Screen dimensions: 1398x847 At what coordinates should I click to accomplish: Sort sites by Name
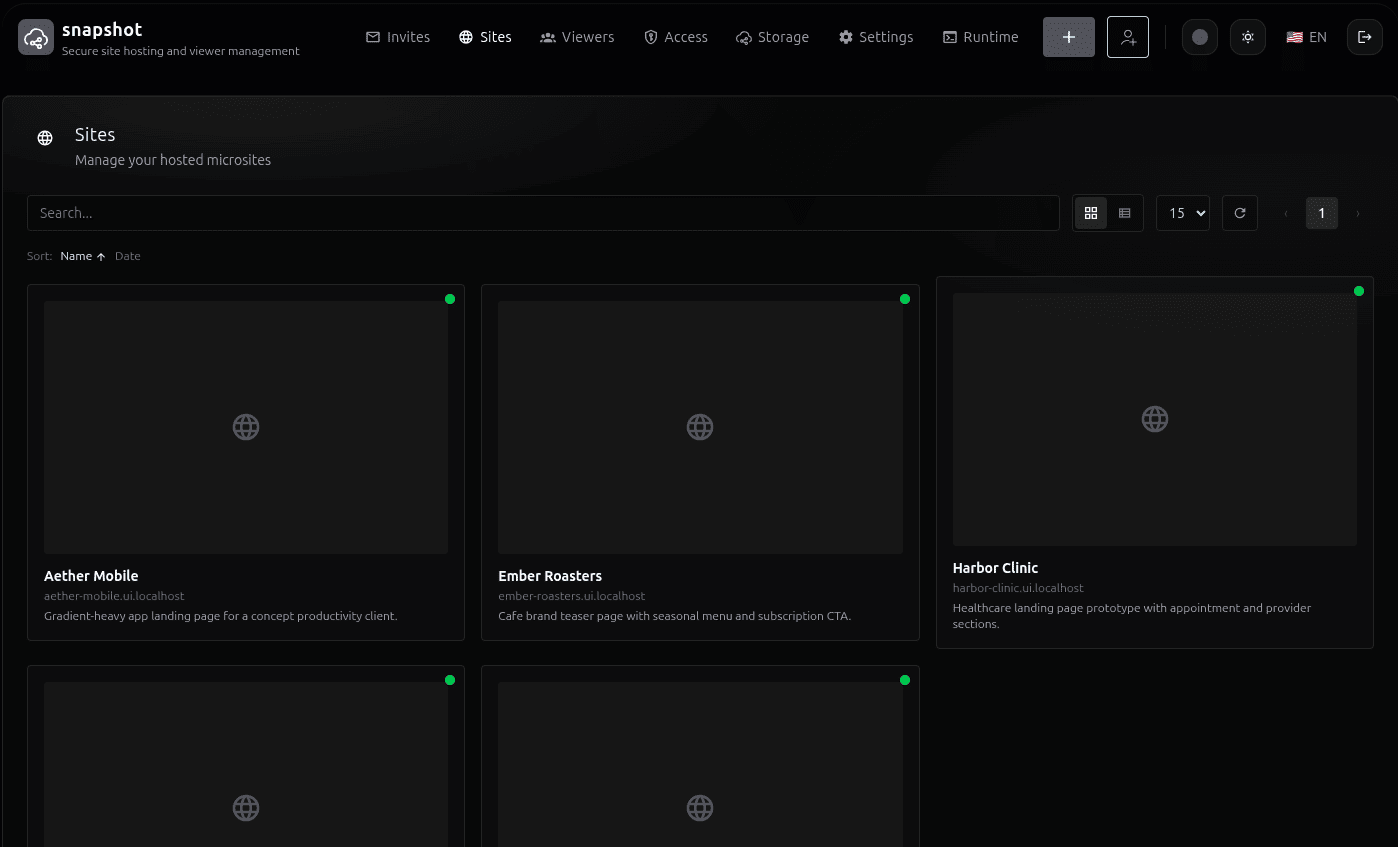83,256
